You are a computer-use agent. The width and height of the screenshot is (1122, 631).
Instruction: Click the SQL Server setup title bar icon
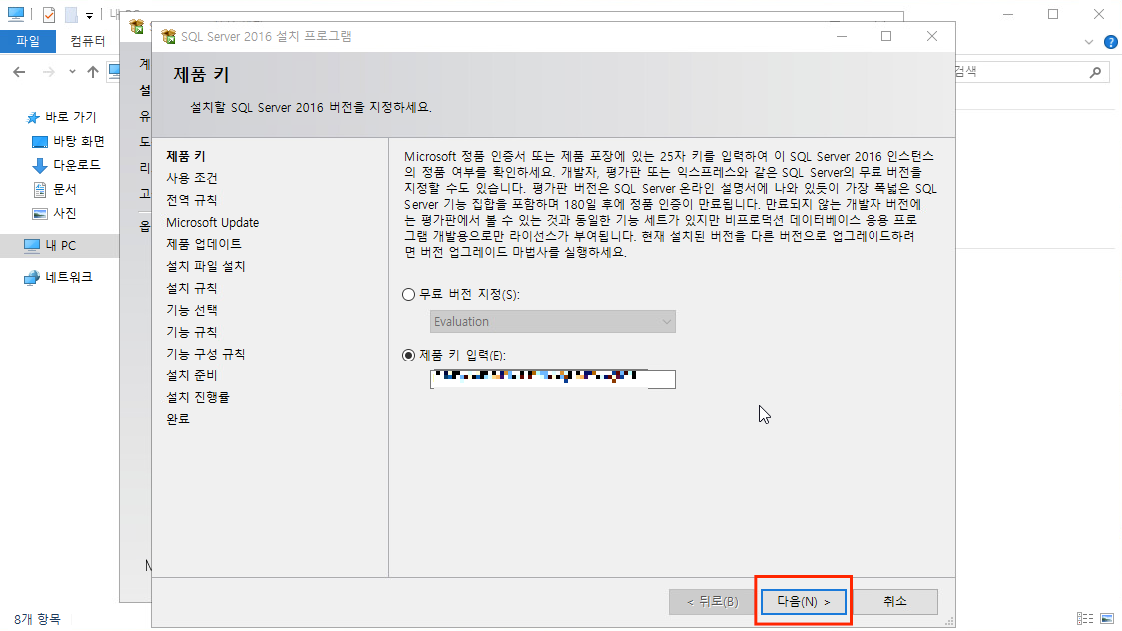point(169,36)
